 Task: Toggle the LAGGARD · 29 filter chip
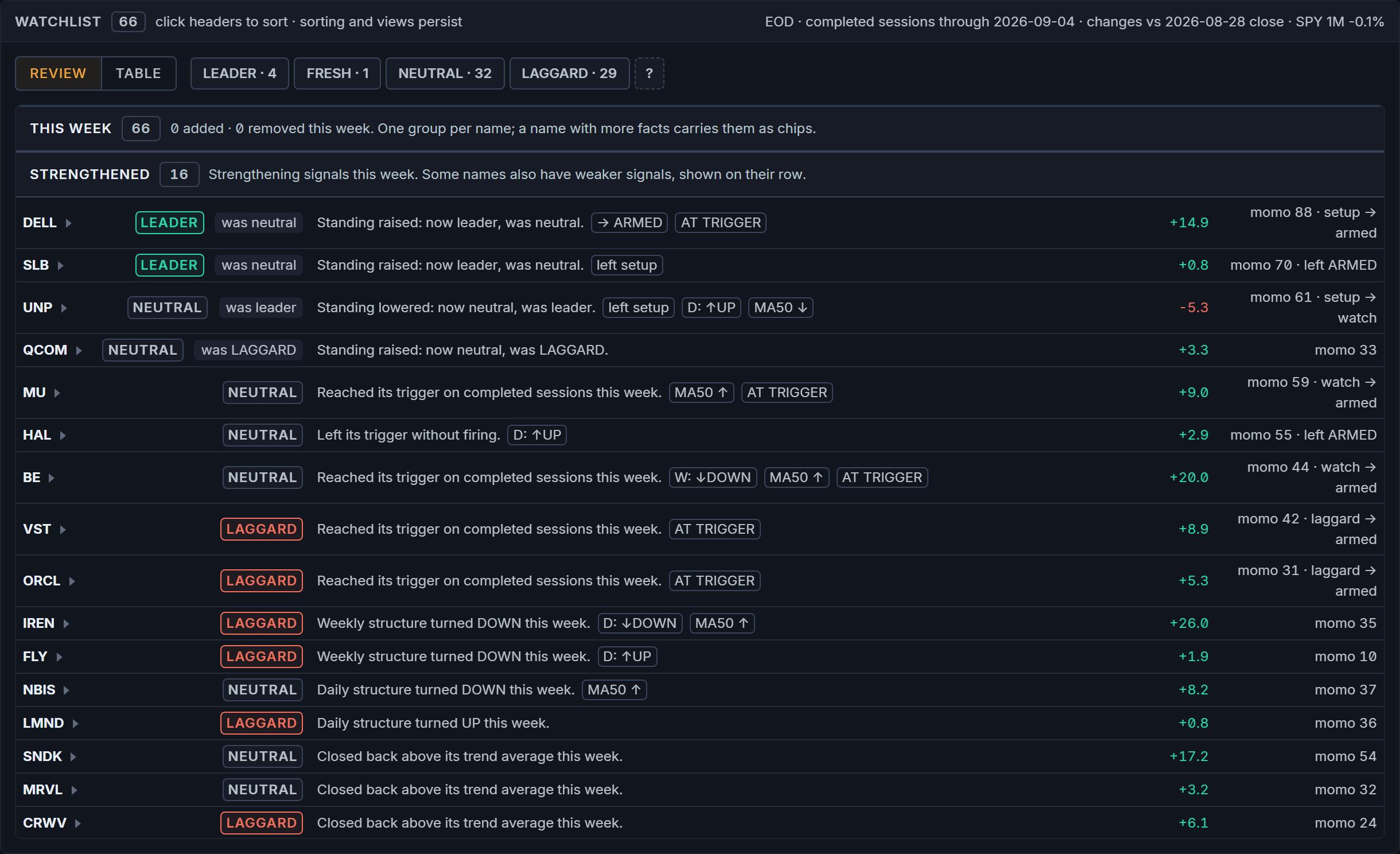569,73
